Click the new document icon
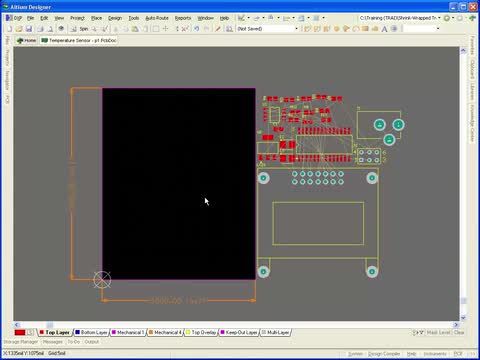The image size is (480, 360). [x=9, y=29]
